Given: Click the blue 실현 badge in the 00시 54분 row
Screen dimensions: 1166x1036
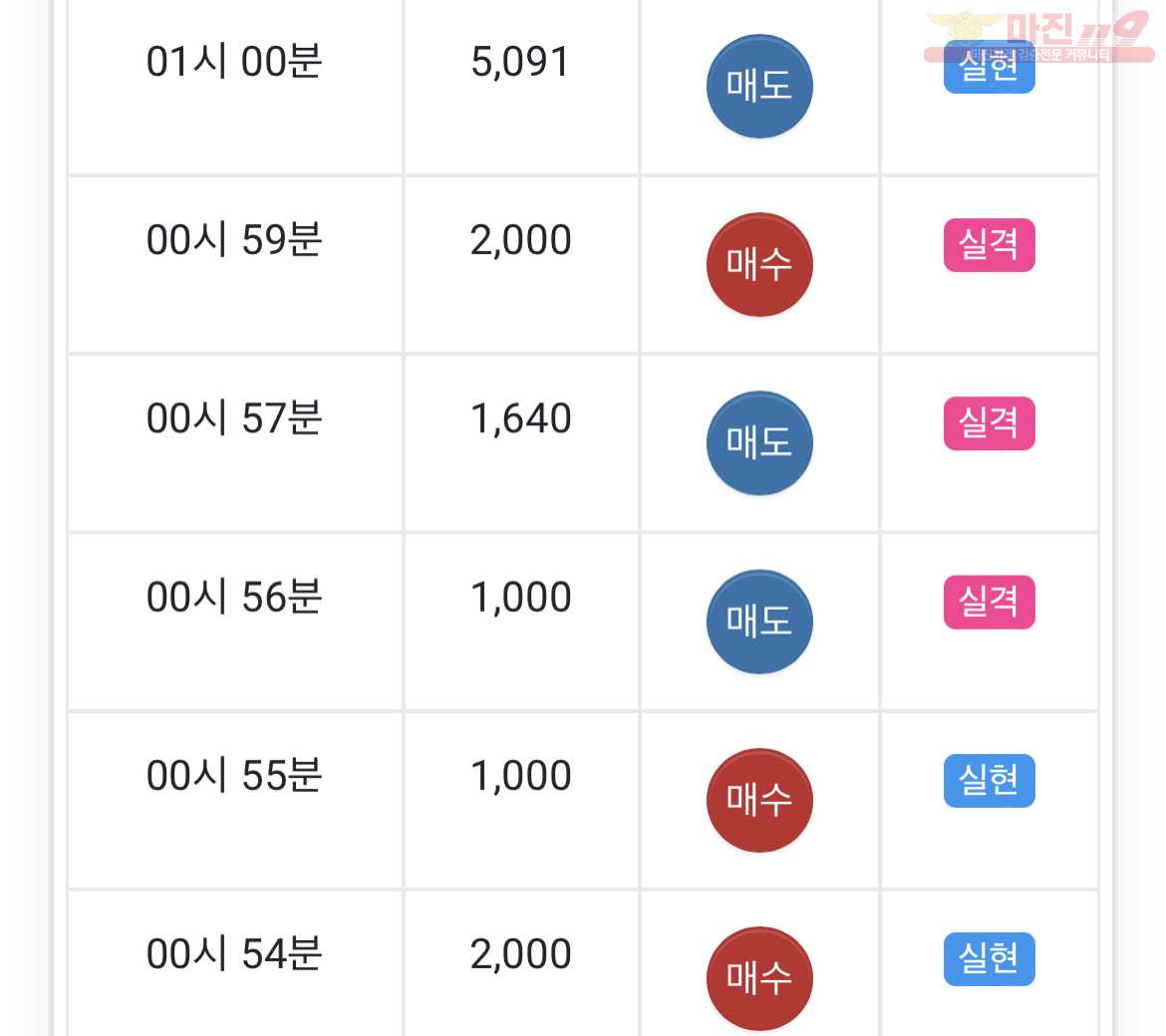Looking at the screenshot, I should pyautogui.click(x=989, y=958).
